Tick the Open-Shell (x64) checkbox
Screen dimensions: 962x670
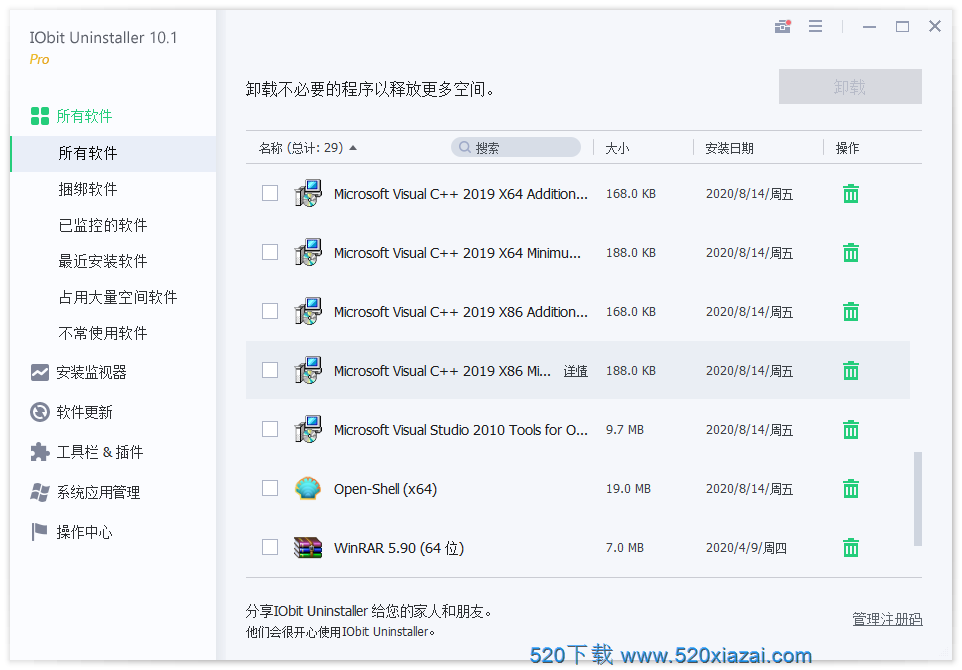click(270, 488)
